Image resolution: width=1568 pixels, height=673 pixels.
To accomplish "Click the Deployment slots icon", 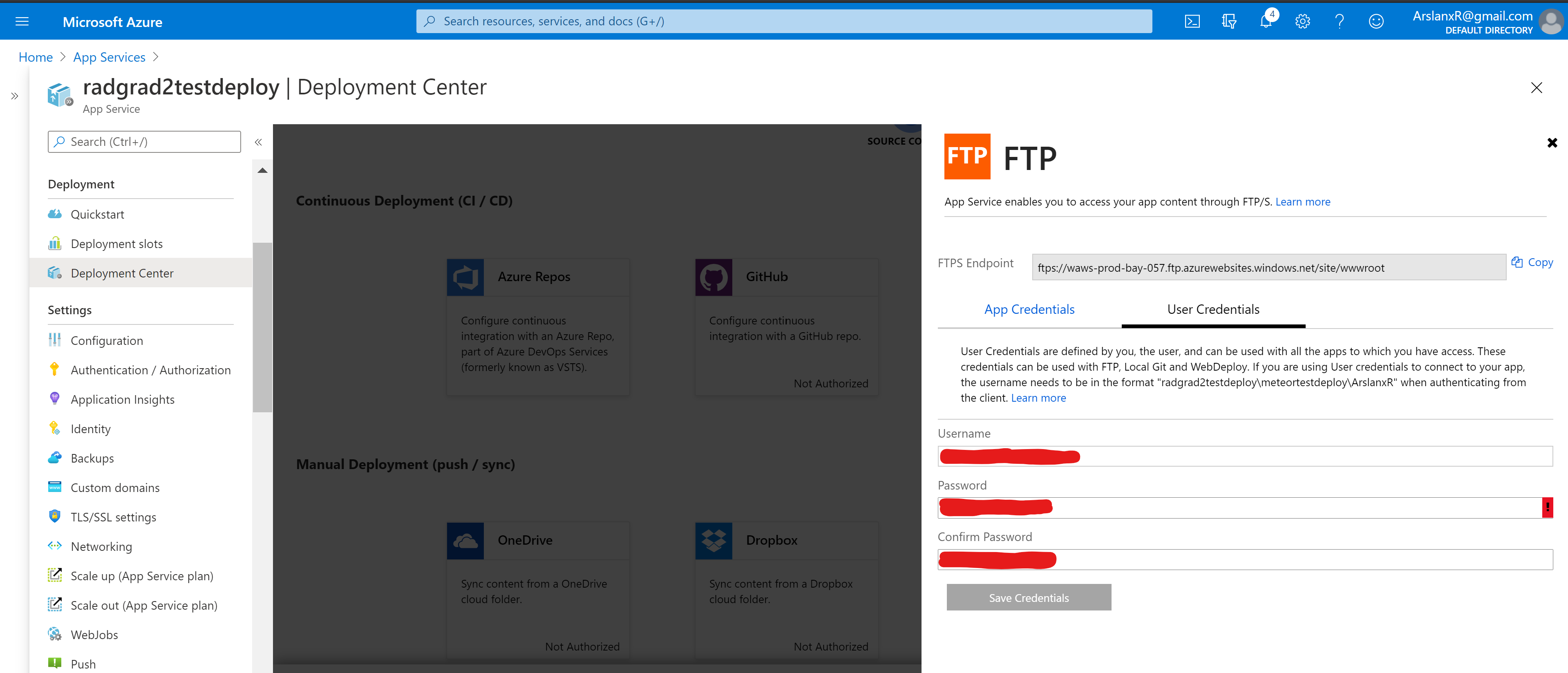I will click(55, 244).
